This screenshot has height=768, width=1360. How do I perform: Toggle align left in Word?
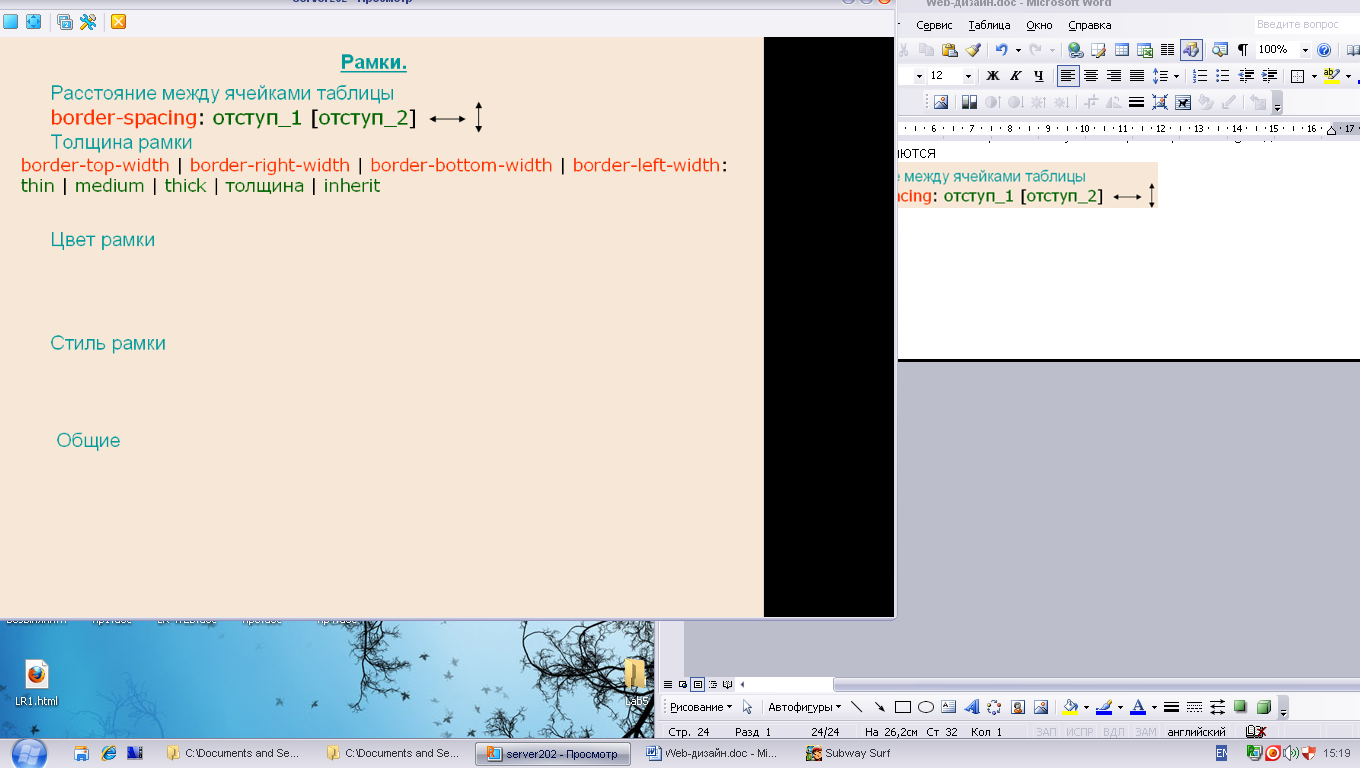(x=1068, y=75)
